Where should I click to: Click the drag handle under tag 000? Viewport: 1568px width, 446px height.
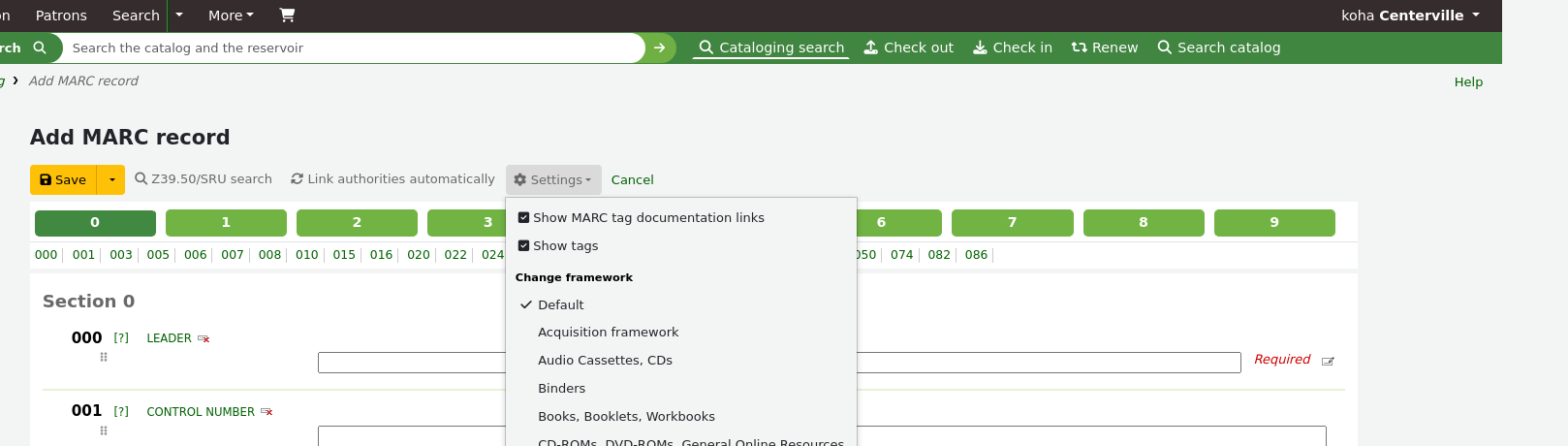tap(104, 358)
